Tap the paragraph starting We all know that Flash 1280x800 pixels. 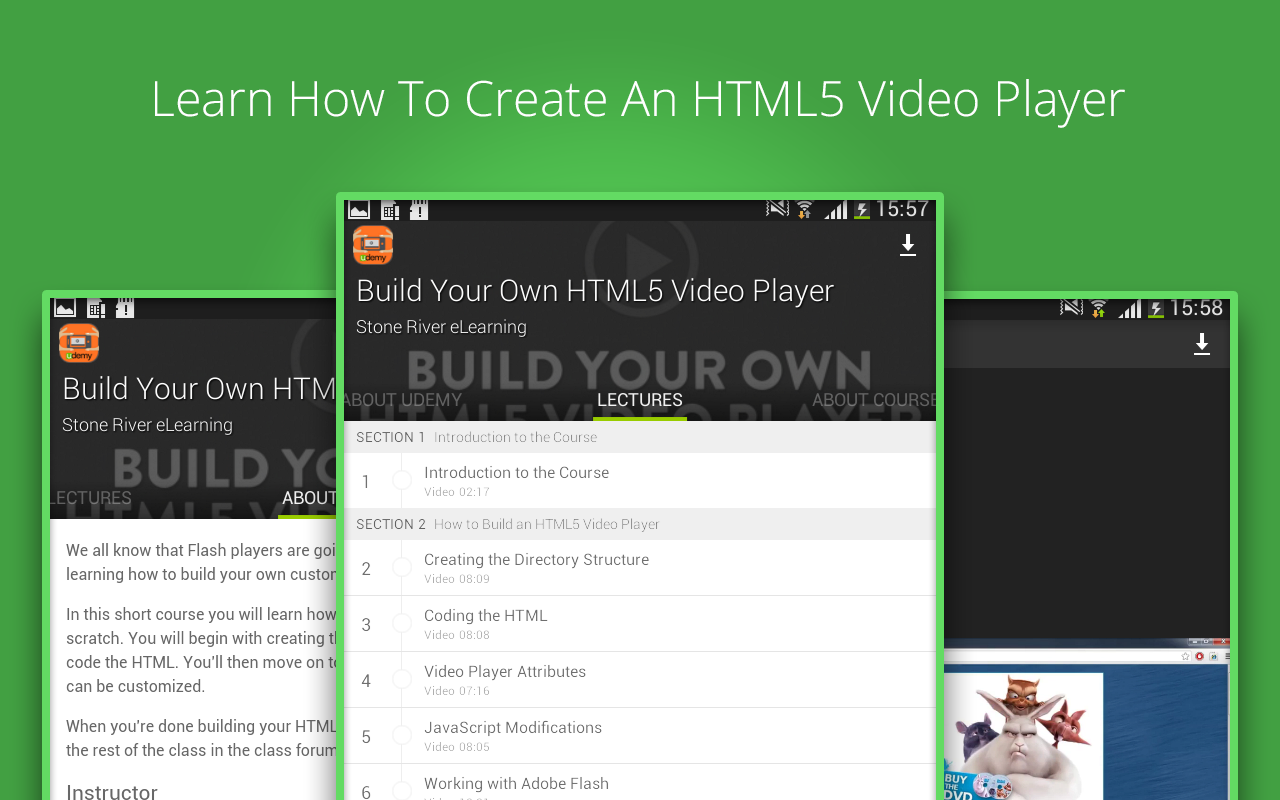point(201,562)
